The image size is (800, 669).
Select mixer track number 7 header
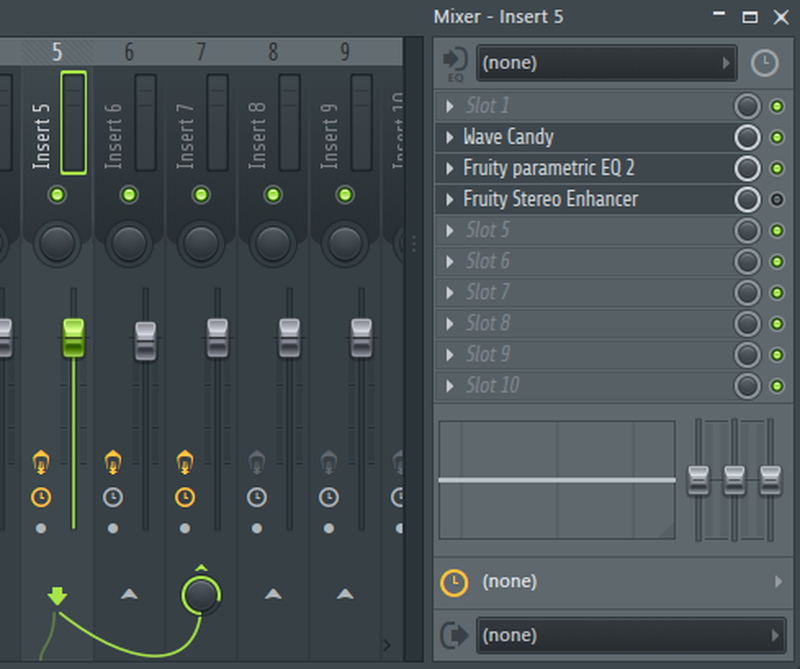[201, 52]
